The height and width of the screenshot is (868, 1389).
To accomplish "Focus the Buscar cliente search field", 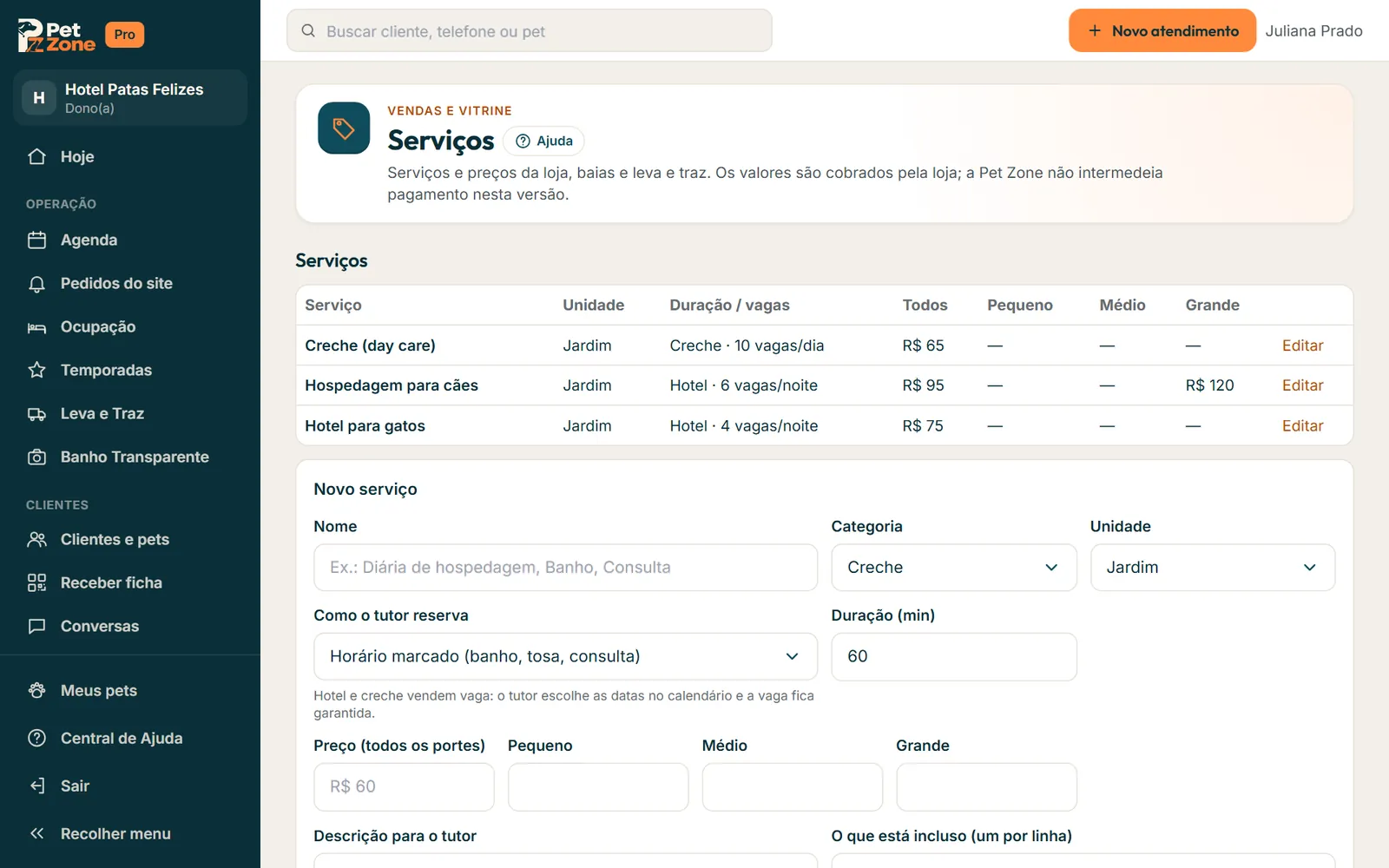I will pos(530,30).
